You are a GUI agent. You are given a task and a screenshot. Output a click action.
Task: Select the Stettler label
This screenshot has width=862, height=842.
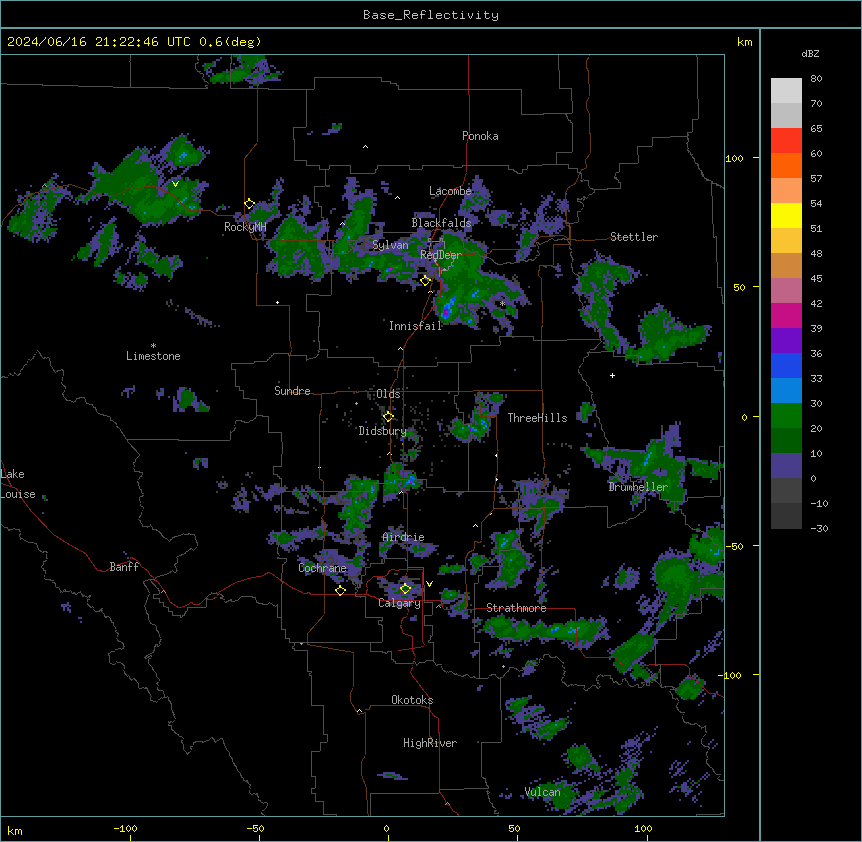pyautogui.click(x=634, y=237)
